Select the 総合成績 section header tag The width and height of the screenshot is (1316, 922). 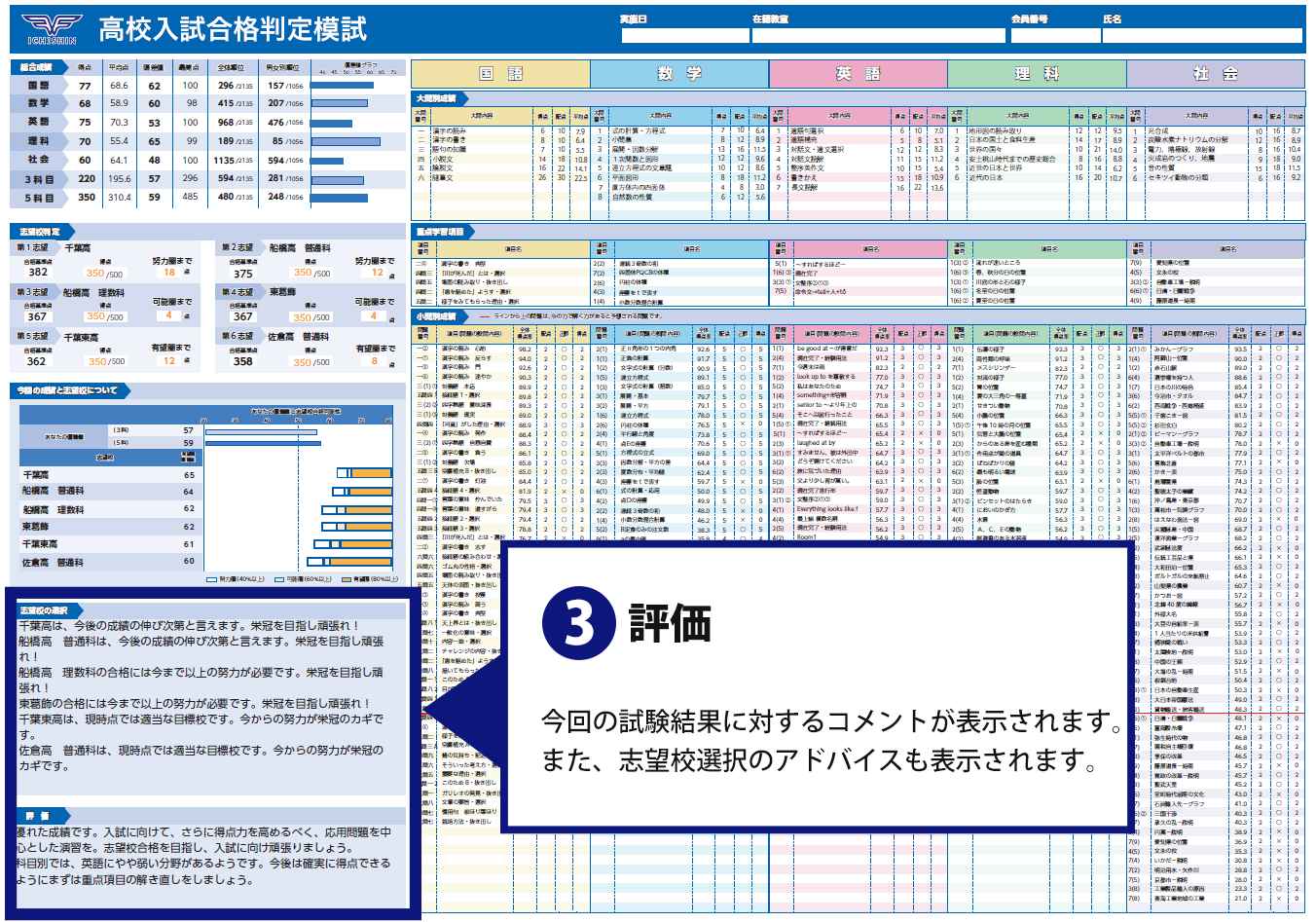39,67
